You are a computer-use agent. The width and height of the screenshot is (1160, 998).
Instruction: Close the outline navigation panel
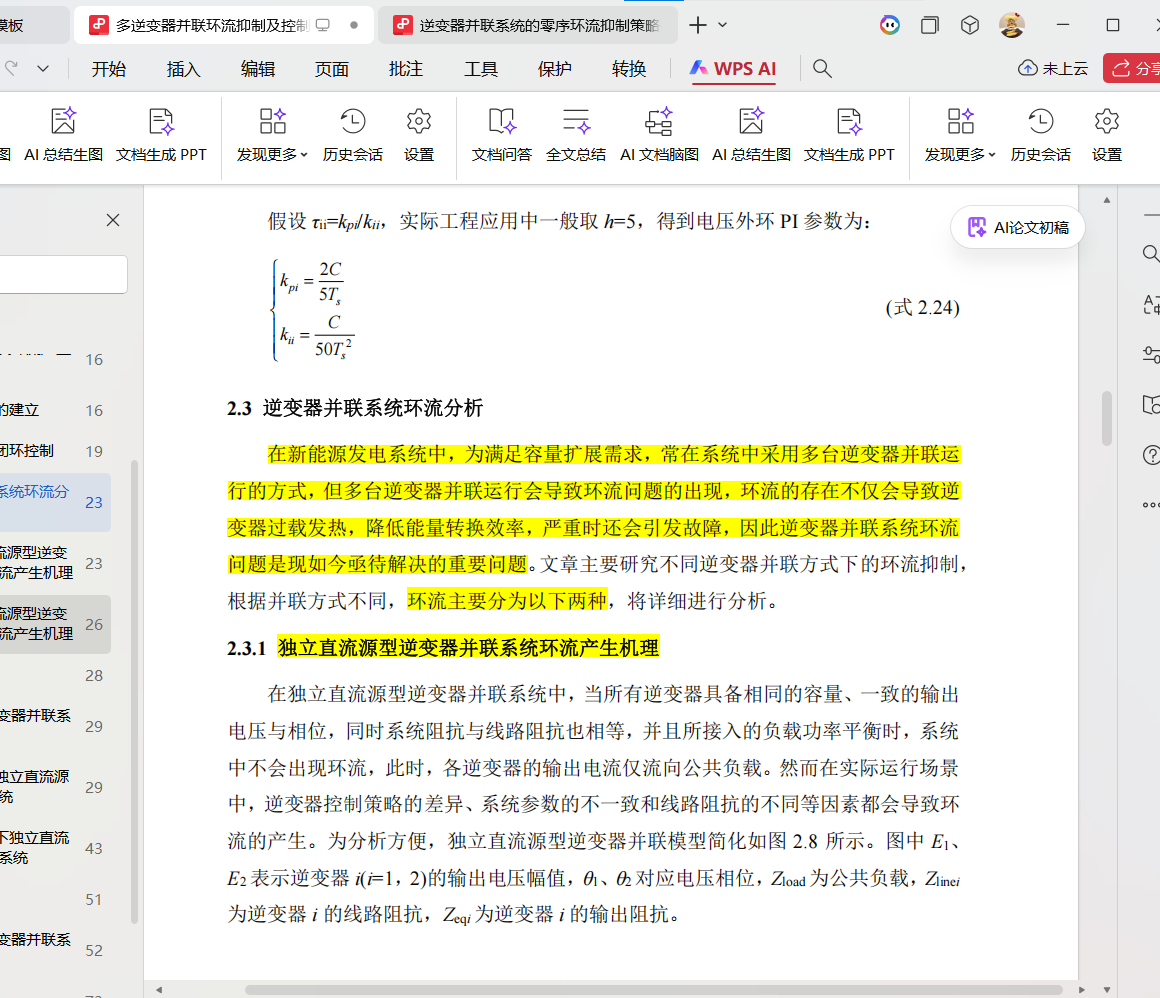113,220
